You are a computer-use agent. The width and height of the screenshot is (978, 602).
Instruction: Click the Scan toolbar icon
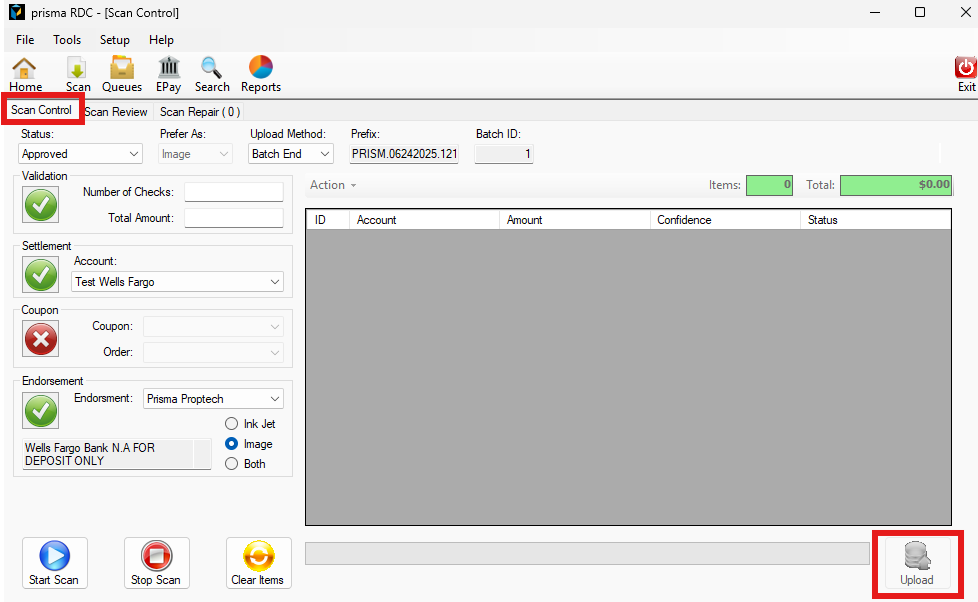[x=78, y=70]
